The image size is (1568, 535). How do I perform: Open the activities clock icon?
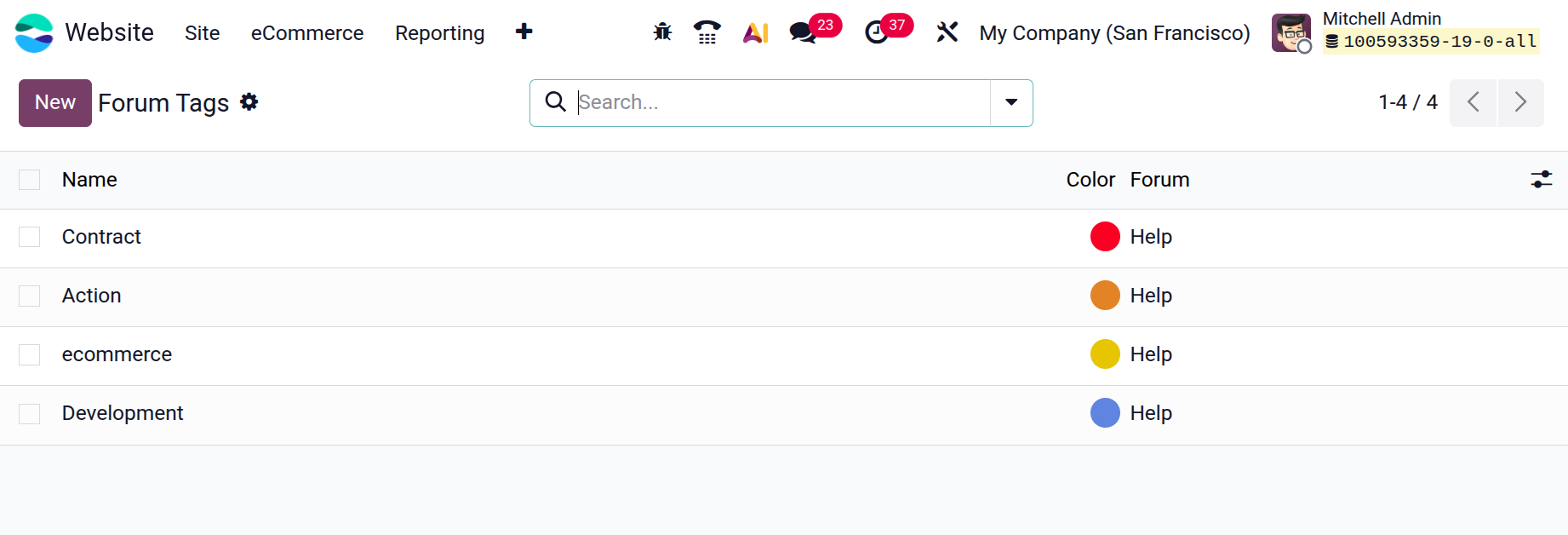pos(876,32)
